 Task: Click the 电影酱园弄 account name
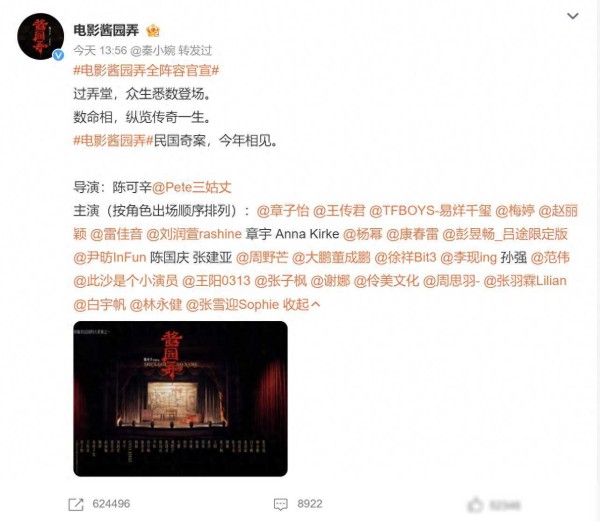[x=106, y=30]
